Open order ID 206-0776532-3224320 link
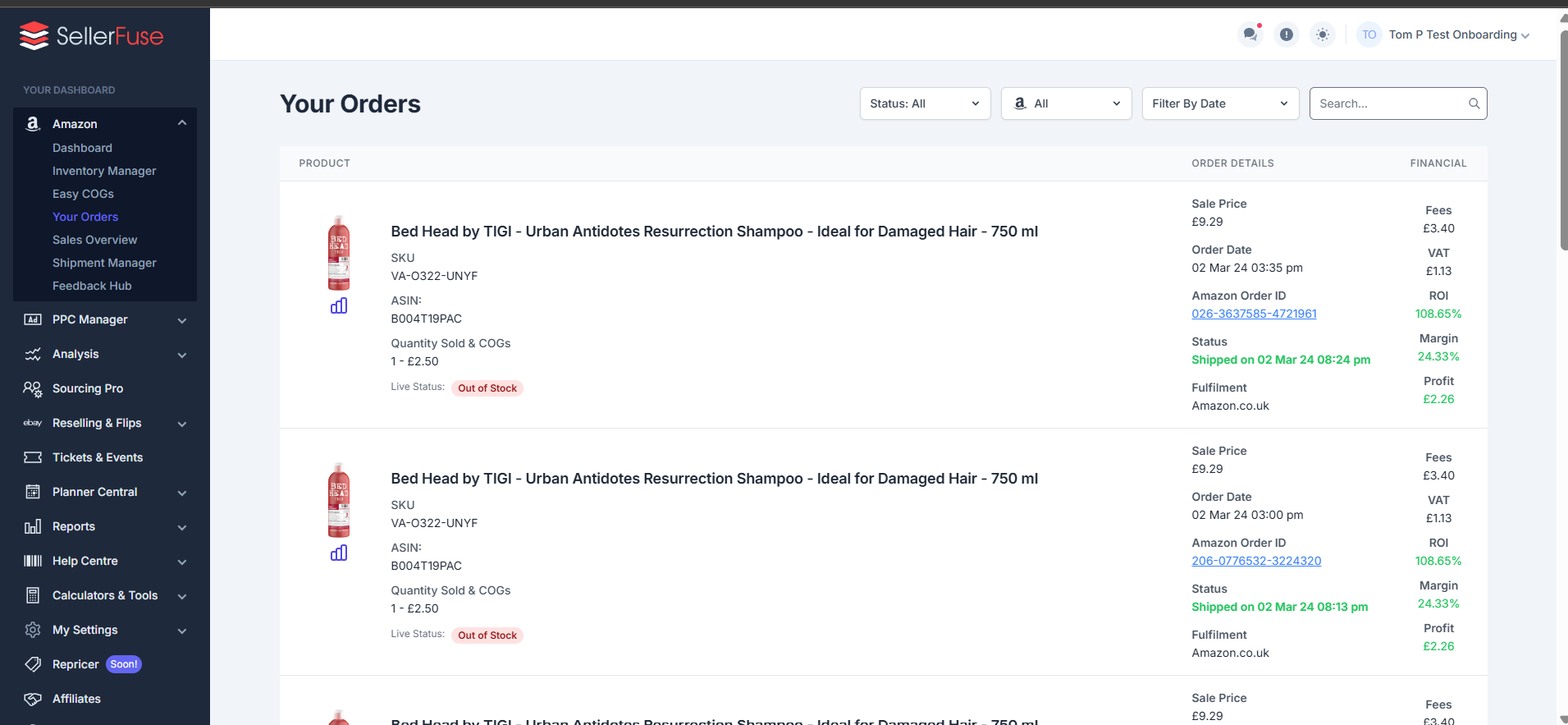1568x725 pixels. tap(1256, 561)
